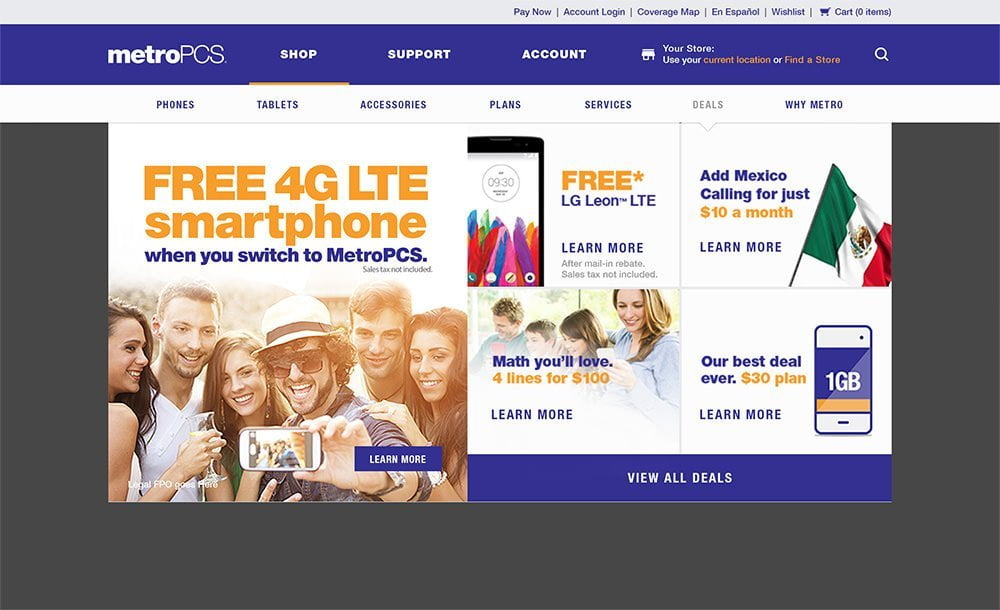Click Learn More on the 4G LTE banner
This screenshot has height=610, width=1000.
coord(398,459)
